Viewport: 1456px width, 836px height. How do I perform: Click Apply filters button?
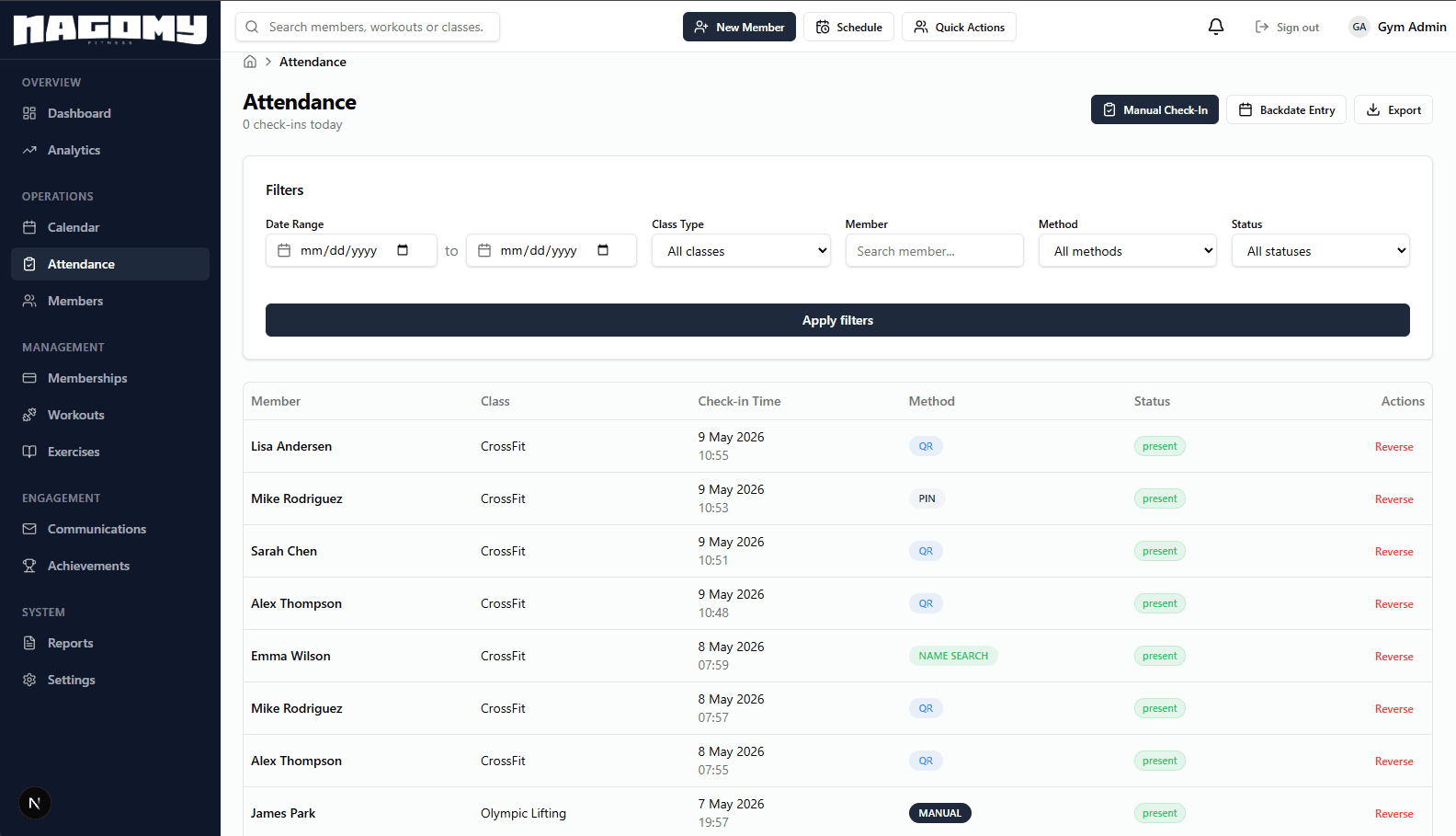[x=837, y=320]
